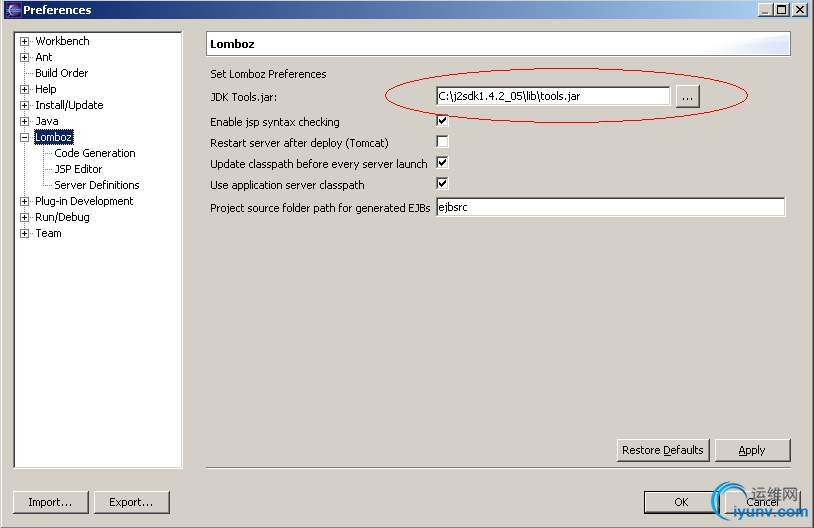Expand the Java tree node
This screenshot has height=528, width=814.
tap(24, 121)
